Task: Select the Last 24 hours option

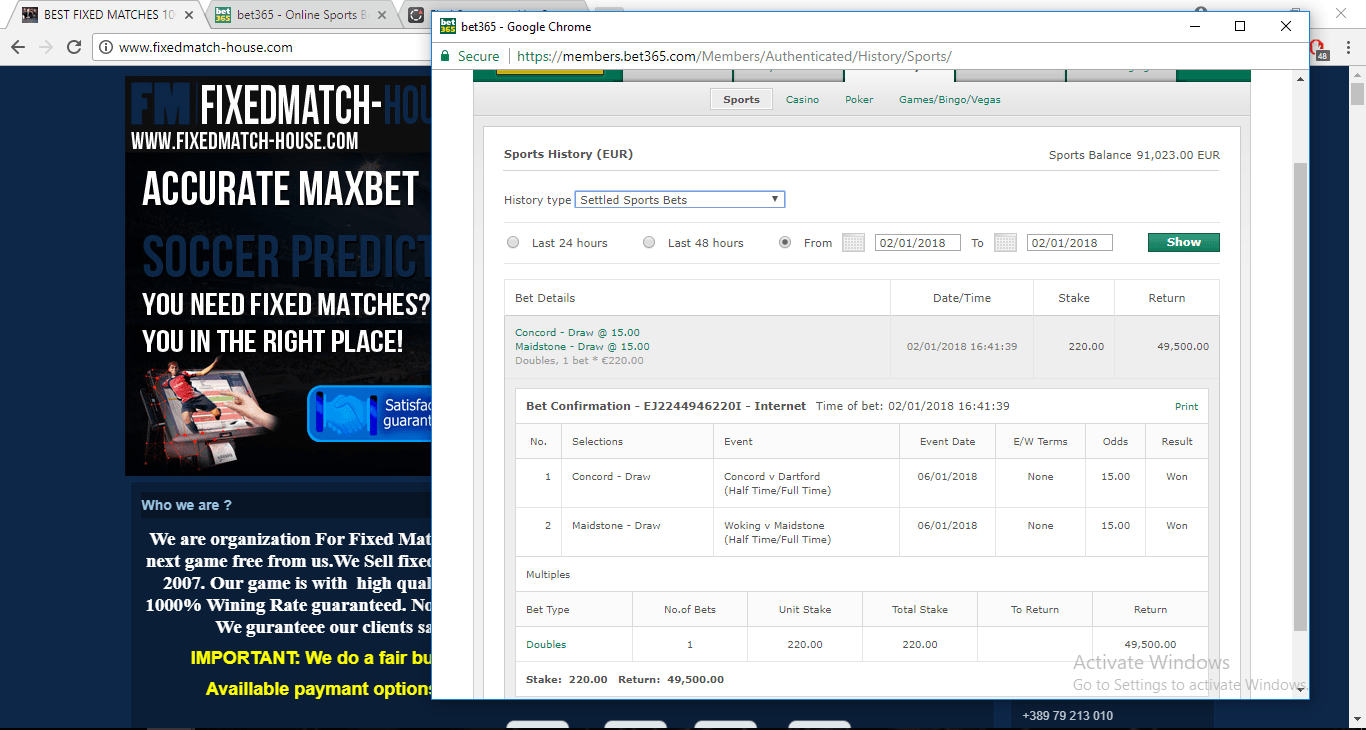Action: 513,242
